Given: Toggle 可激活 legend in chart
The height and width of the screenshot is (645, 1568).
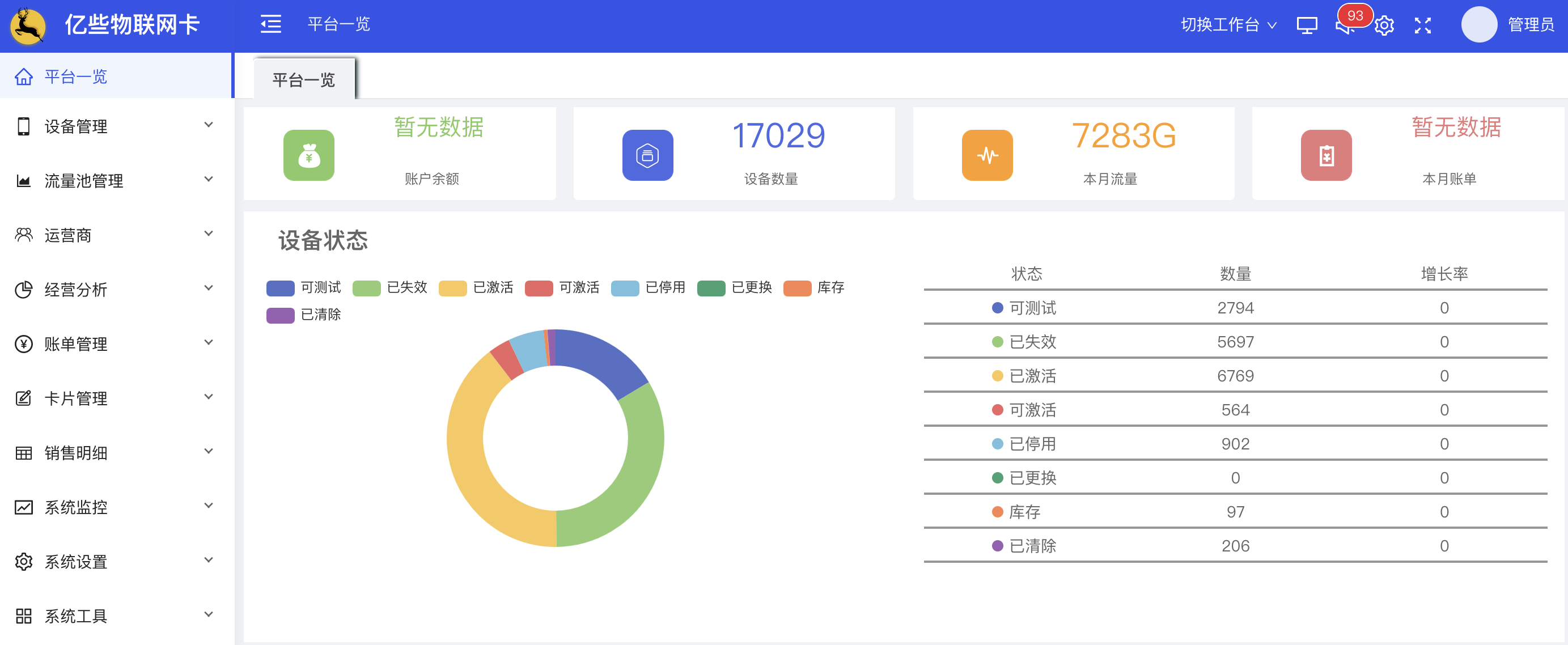Looking at the screenshot, I should coord(562,287).
